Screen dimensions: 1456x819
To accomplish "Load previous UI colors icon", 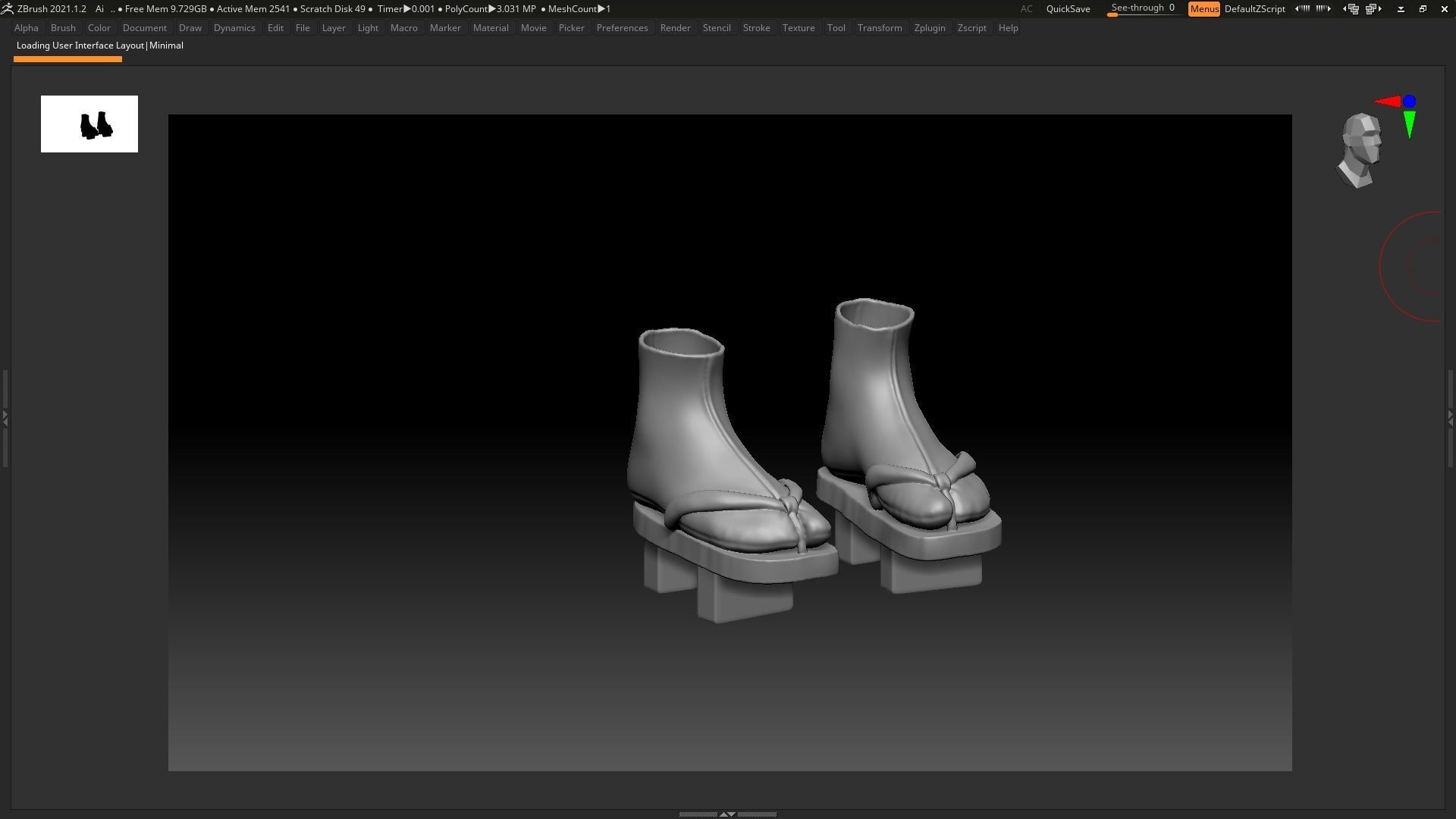I will 1303,9.
